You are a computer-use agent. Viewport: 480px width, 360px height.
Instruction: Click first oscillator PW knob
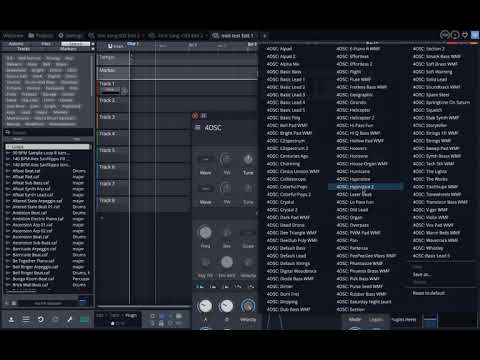pyautogui.click(x=226, y=159)
